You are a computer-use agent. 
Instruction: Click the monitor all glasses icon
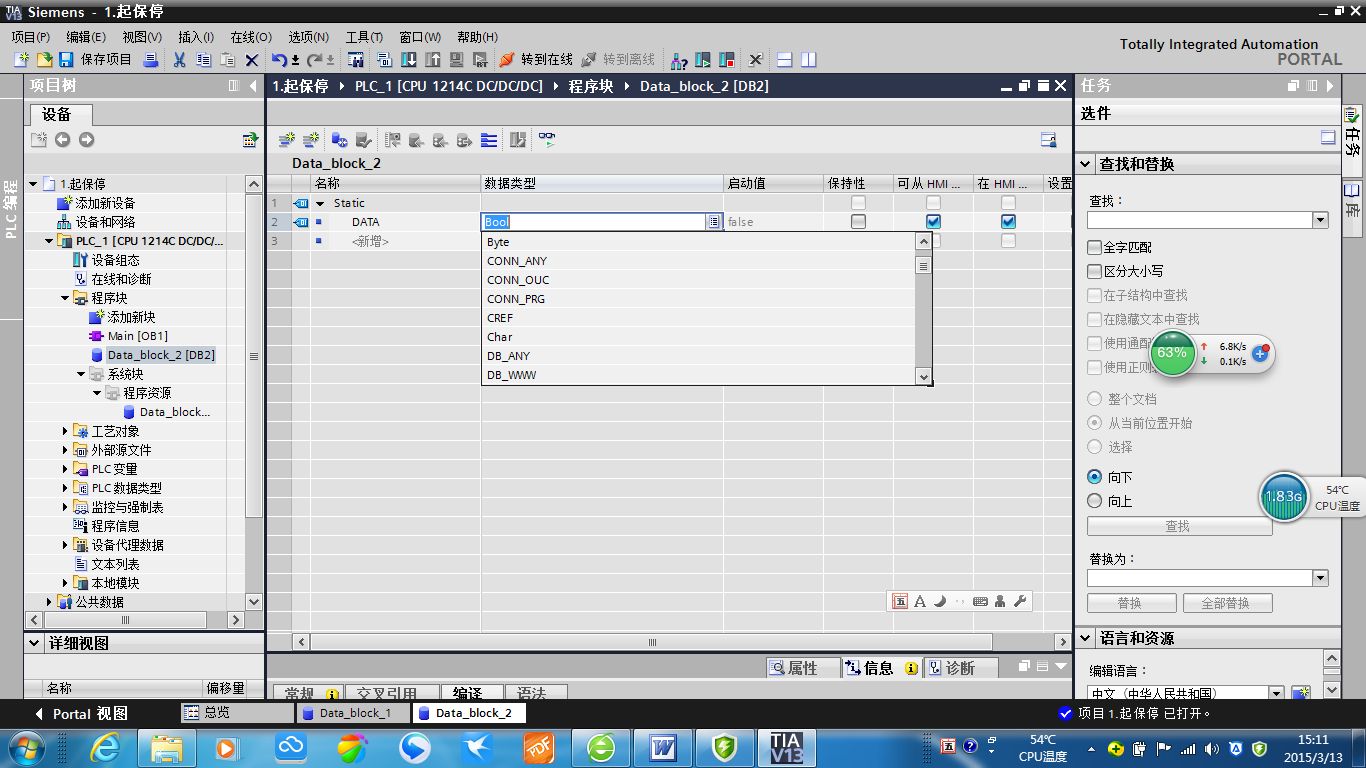(x=547, y=140)
